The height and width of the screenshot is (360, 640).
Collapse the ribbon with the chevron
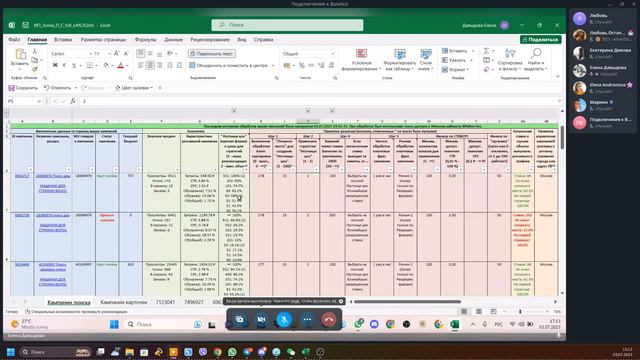pyautogui.click(x=558, y=76)
